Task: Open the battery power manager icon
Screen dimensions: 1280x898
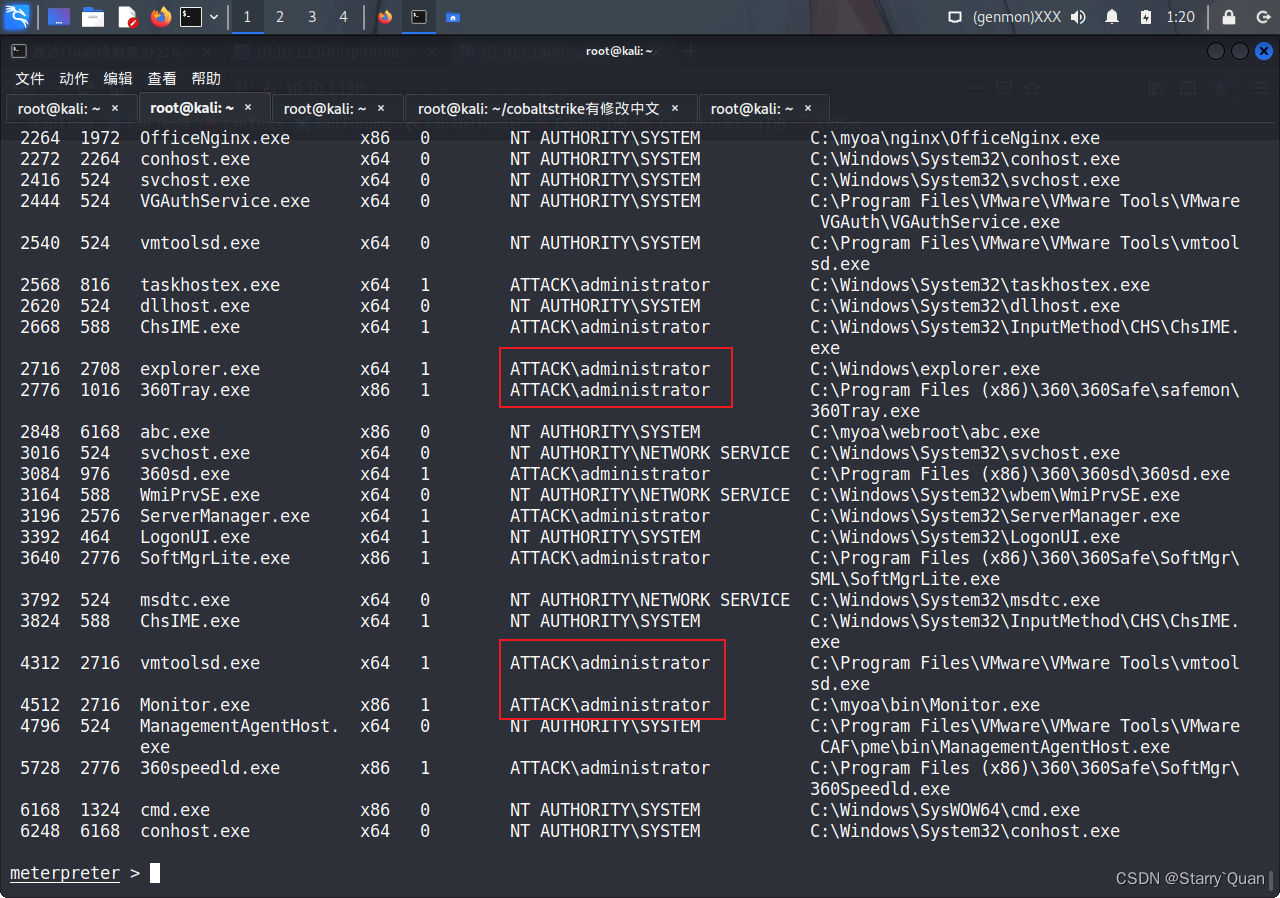Action: [1146, 17]
